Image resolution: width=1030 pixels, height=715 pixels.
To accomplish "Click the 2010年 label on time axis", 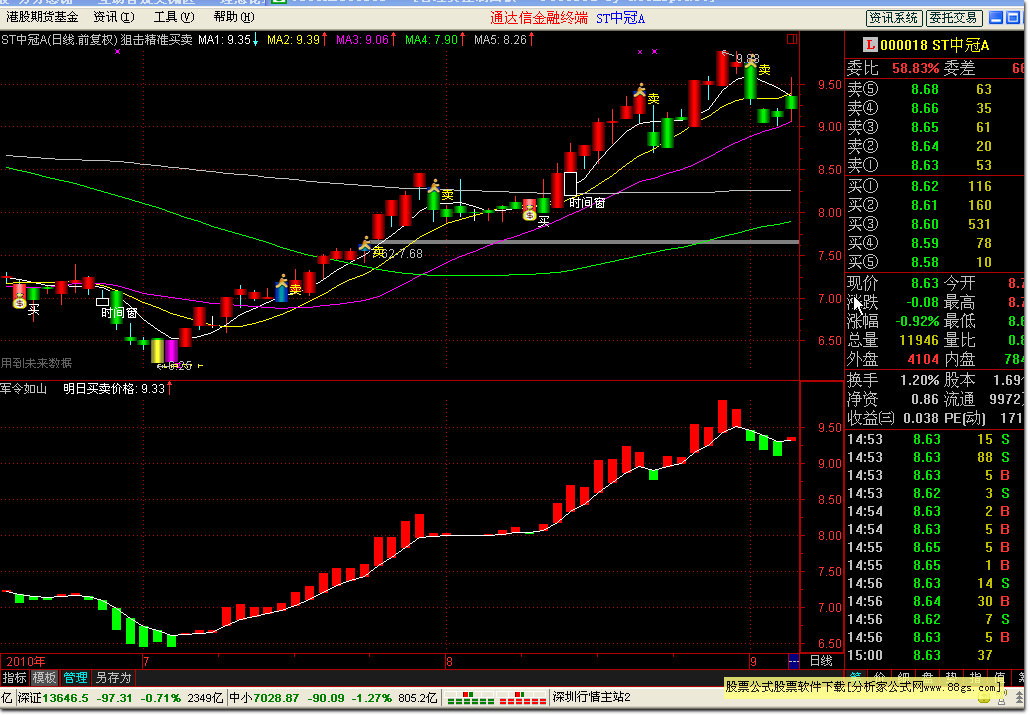I will [x=26, y=662].
